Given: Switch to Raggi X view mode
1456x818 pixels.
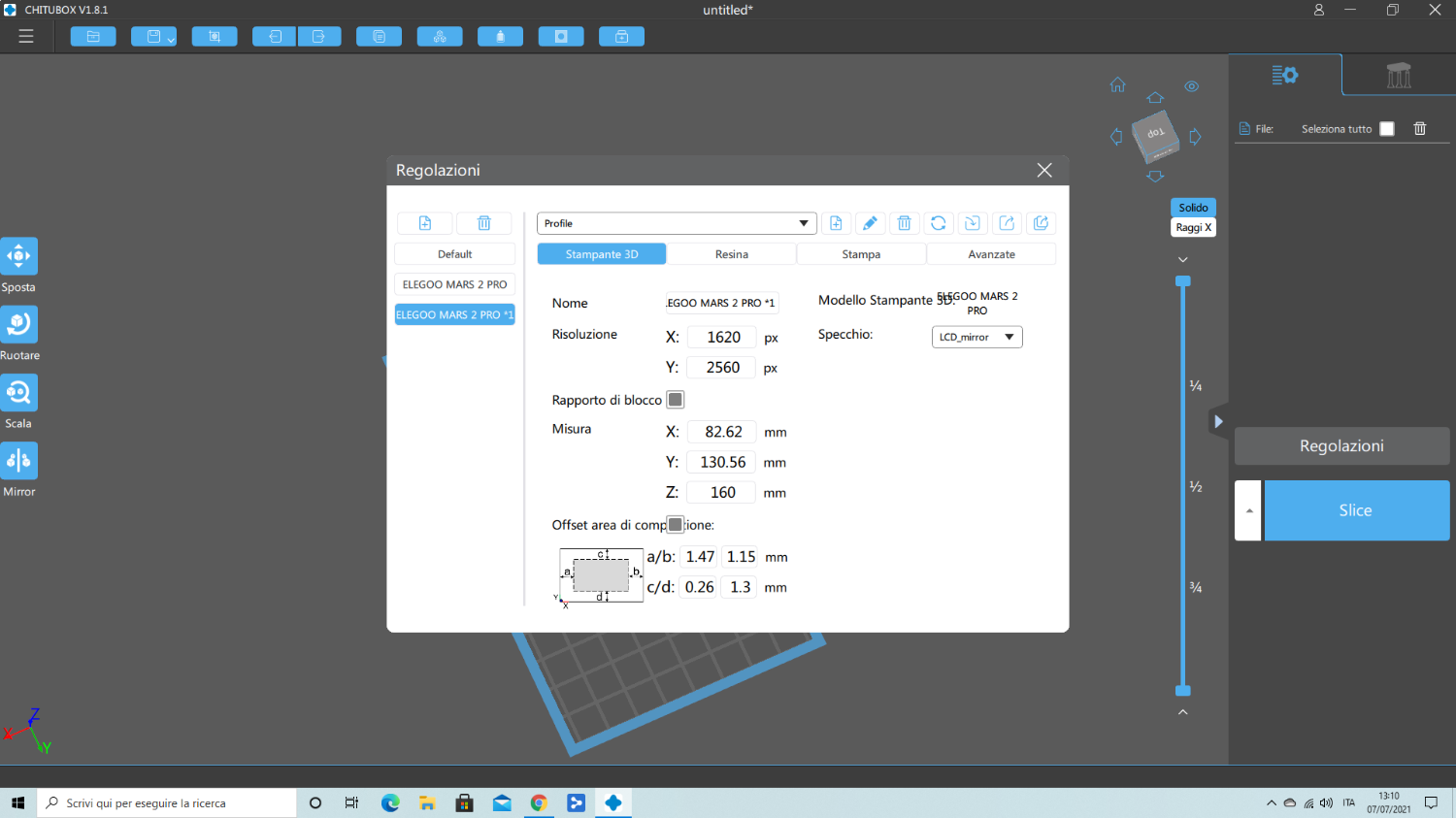Looking at the screenshot, I should click(x=1193, y=227).
